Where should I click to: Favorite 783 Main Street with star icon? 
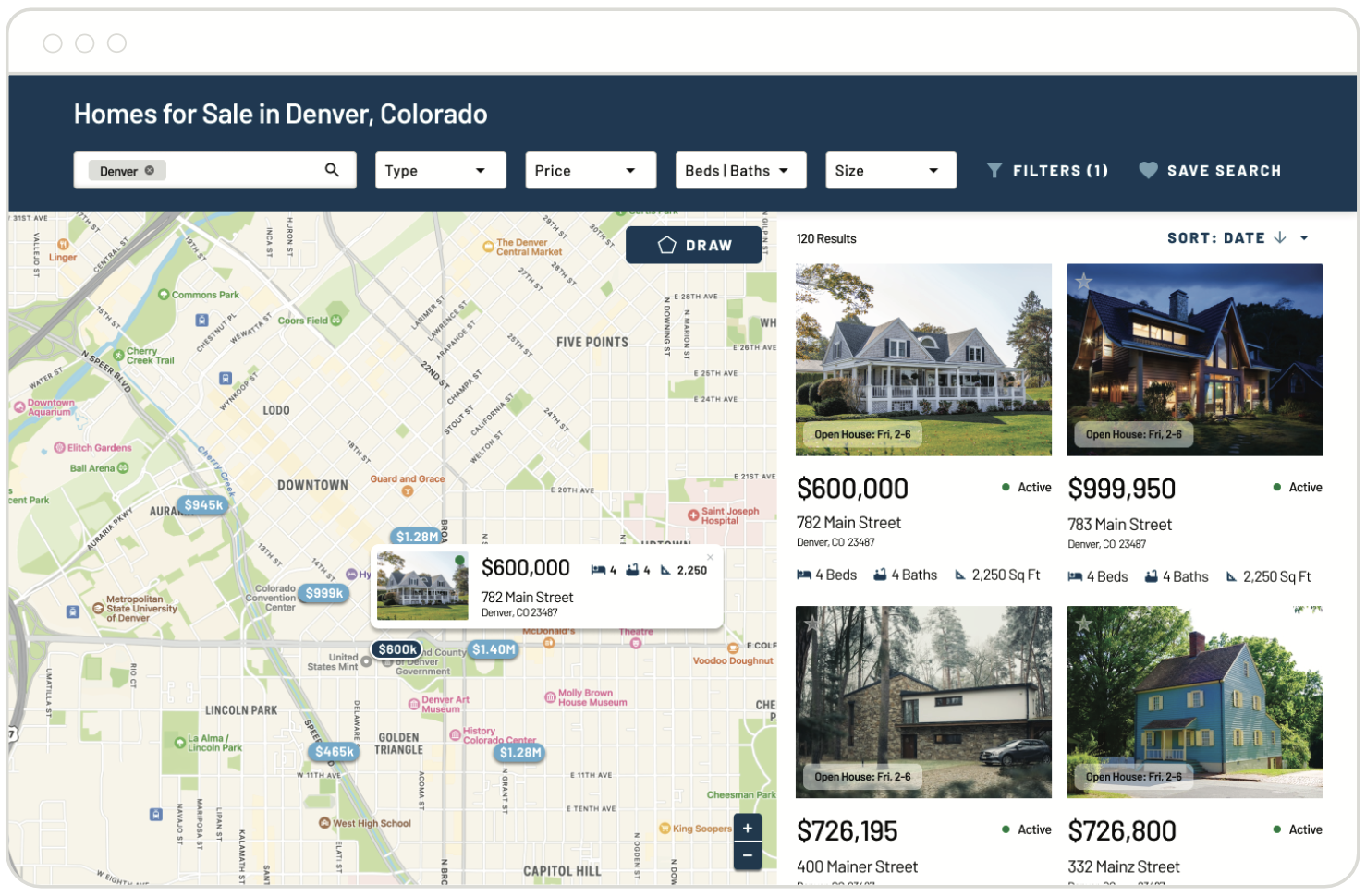click(x=1084, y=282)
